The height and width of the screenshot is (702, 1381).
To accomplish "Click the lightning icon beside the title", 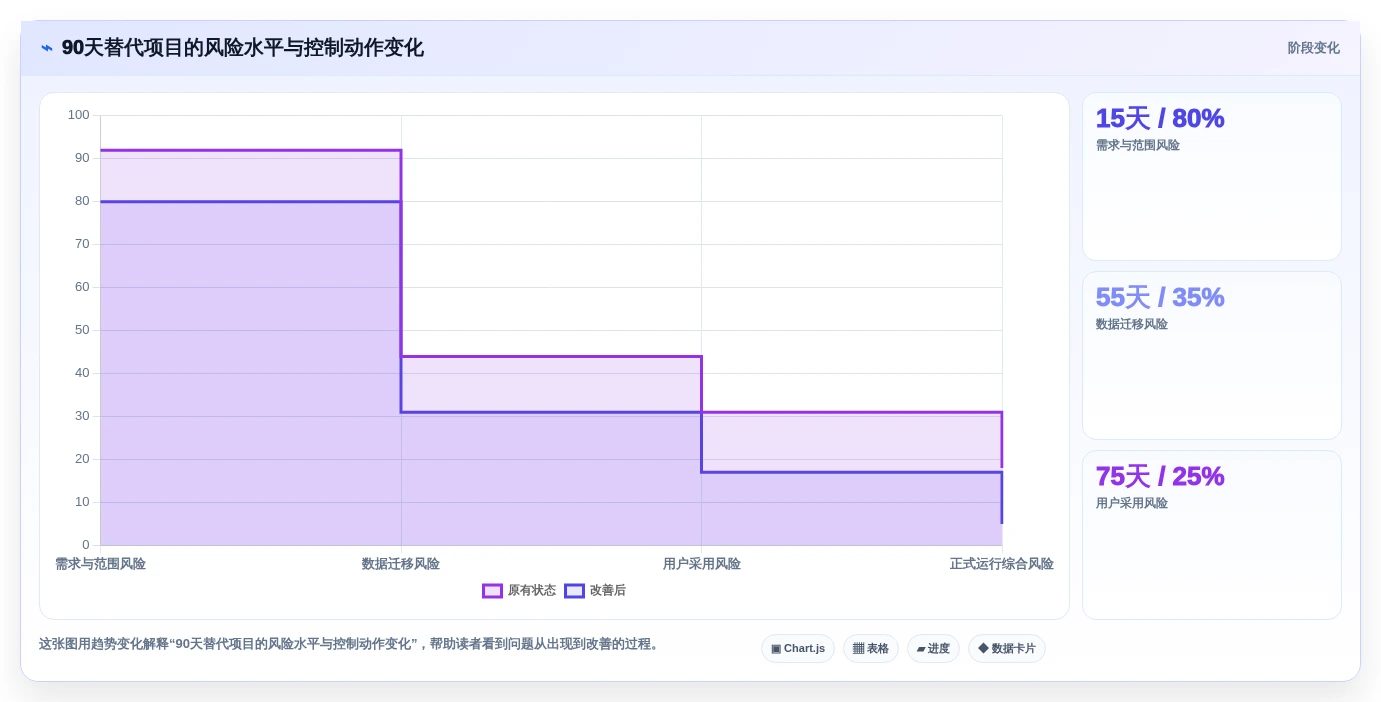I will pyautogui.click(x=46, y=48).
